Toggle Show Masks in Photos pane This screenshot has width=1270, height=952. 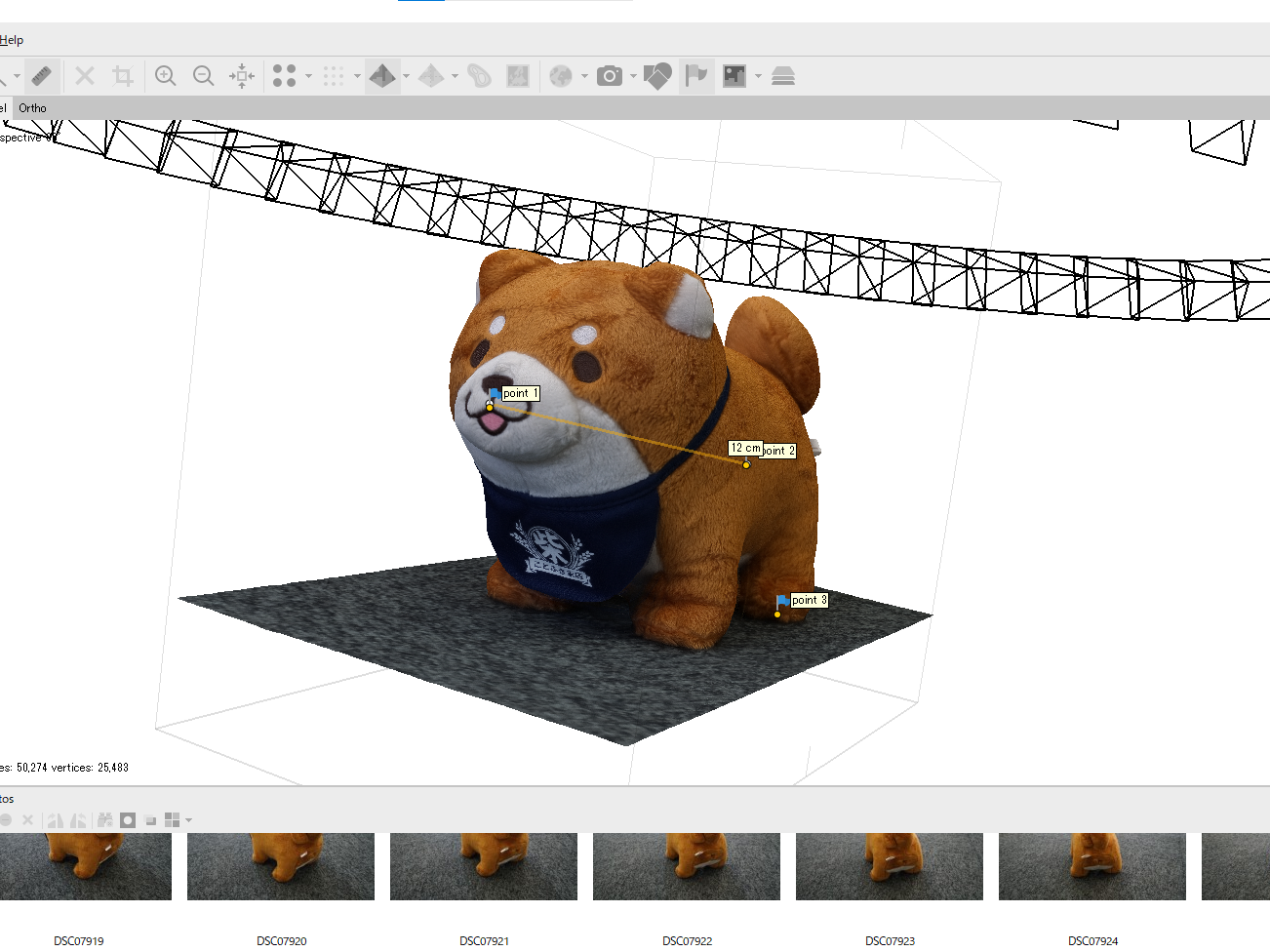pyautogui.click(x=128, y=820)
